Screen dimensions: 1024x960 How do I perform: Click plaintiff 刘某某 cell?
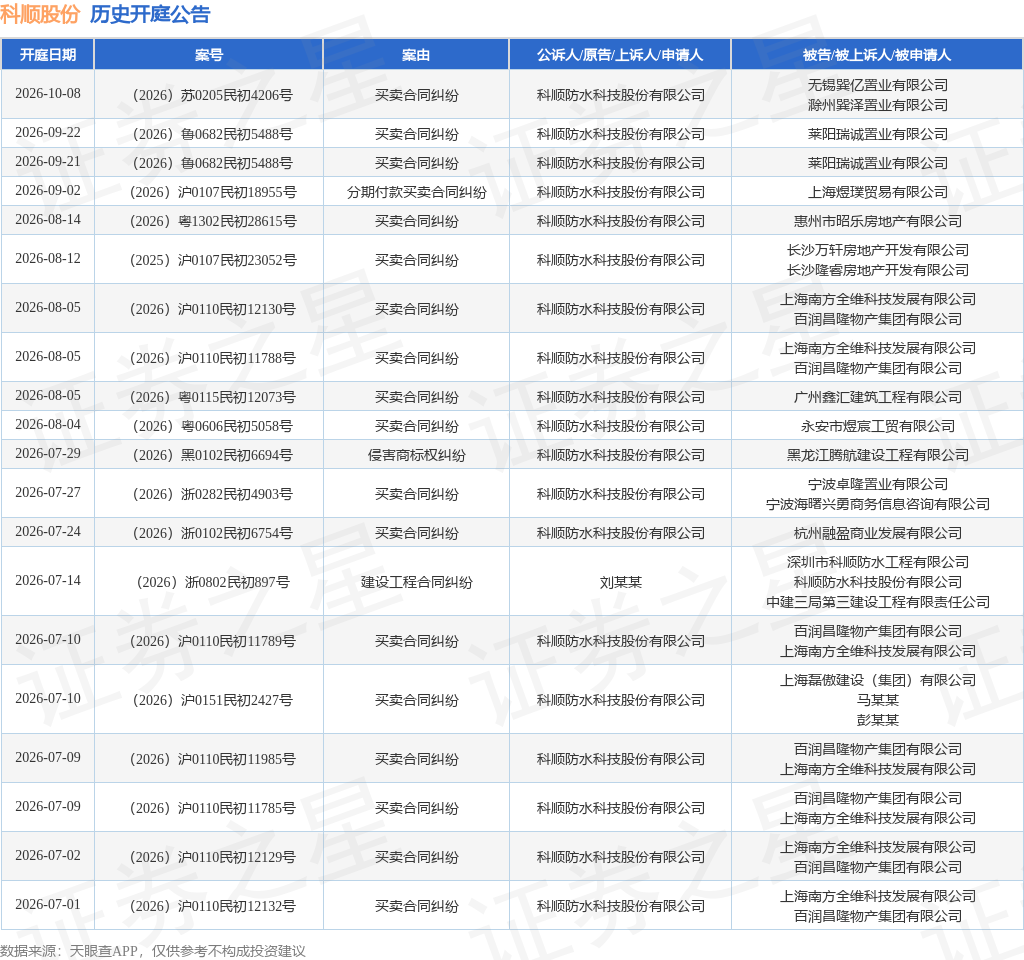click(620, 582)
